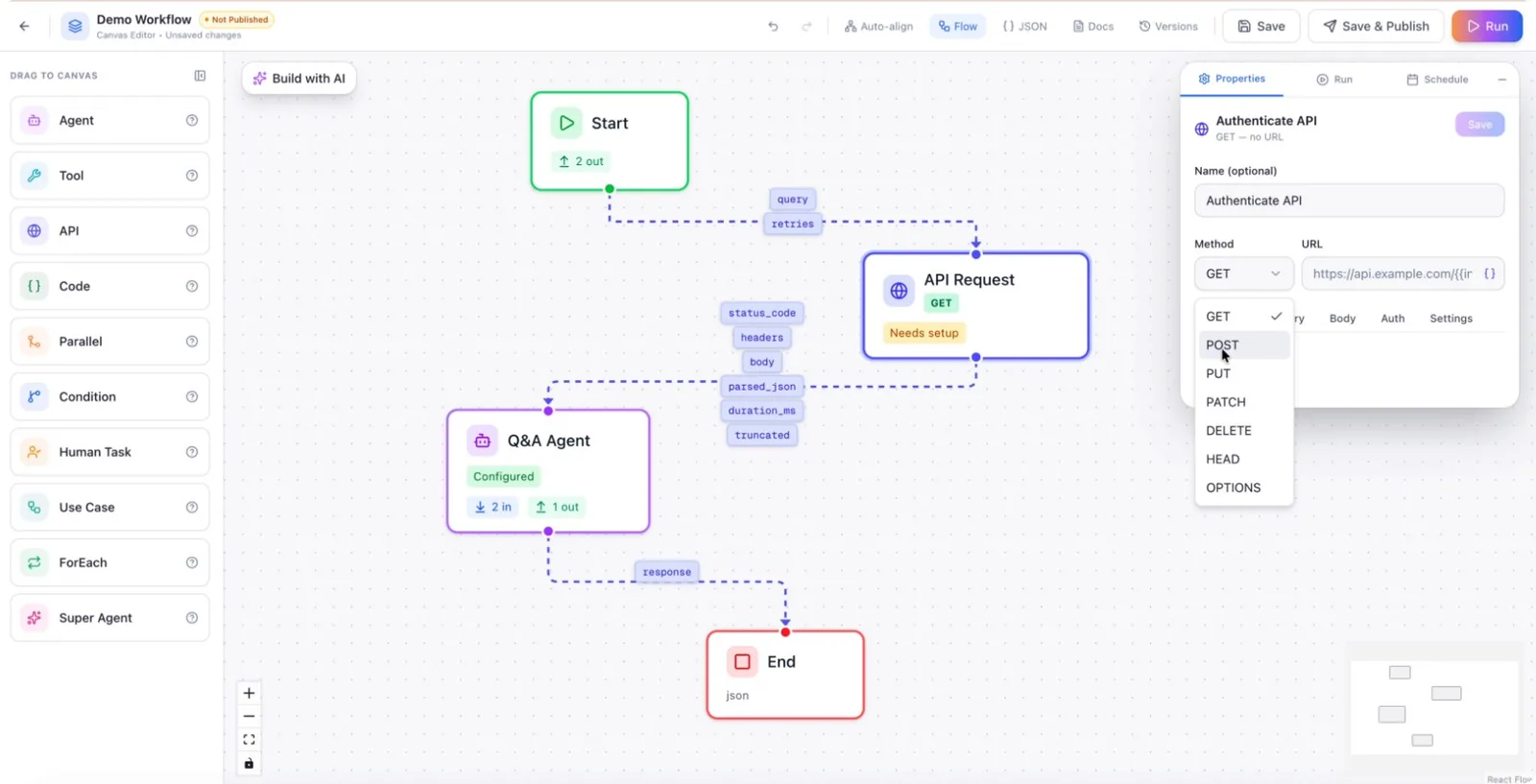Open help for the Tool node type
The image size is (1536, 784).
192,176
